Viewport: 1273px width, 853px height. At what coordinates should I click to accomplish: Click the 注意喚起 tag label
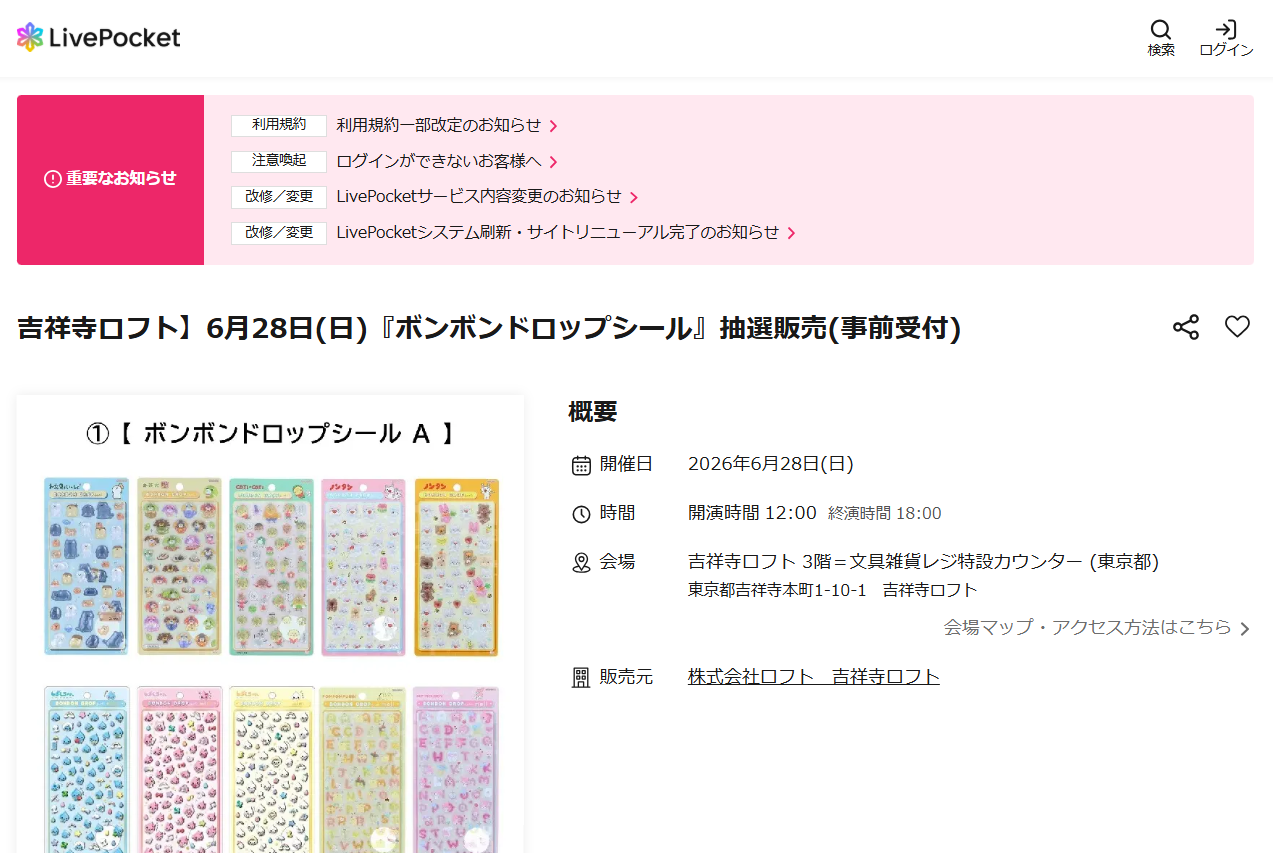(x=279, y=161)
